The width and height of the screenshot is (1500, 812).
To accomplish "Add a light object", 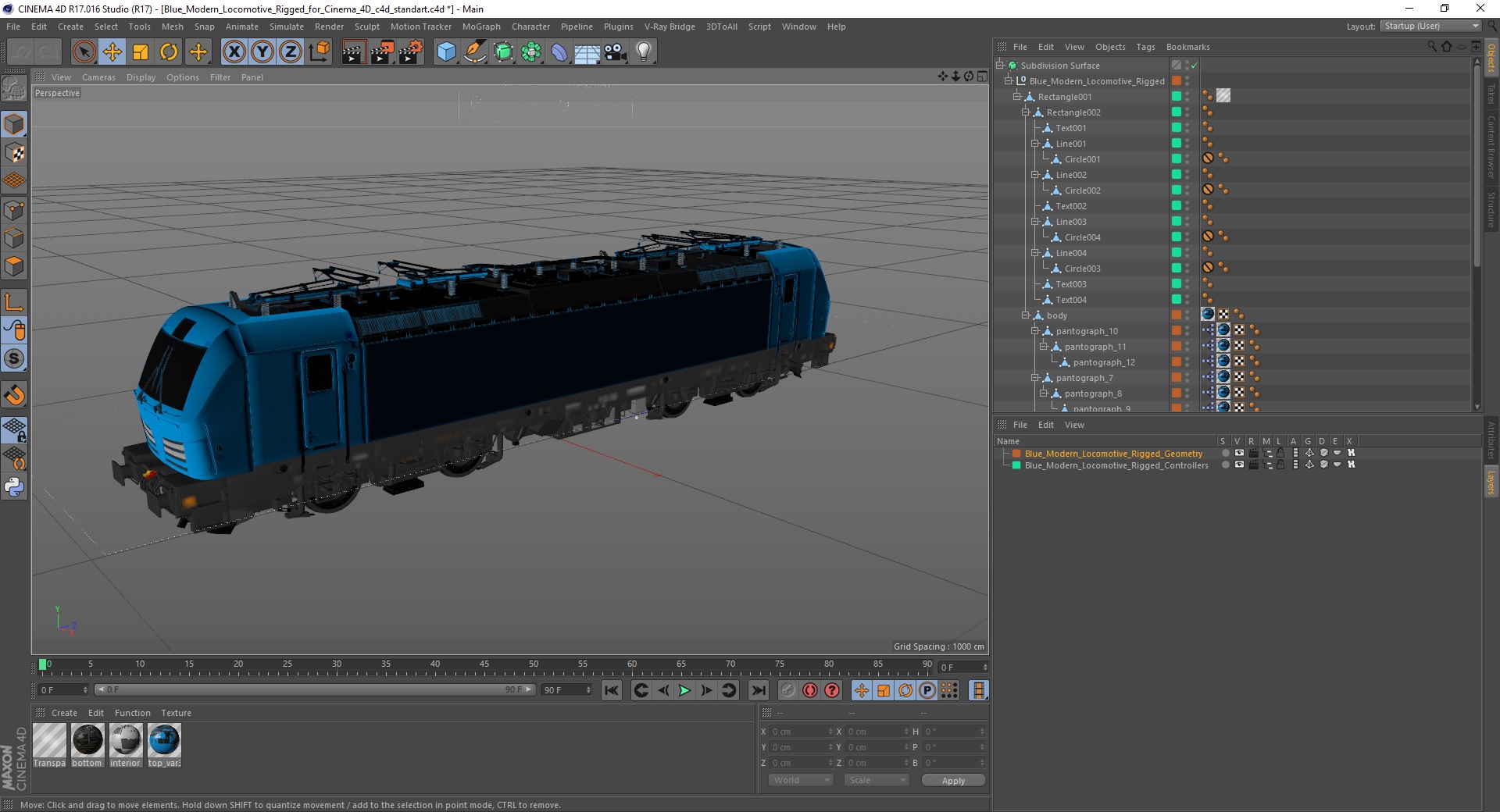I will click(x=644, y=52).
